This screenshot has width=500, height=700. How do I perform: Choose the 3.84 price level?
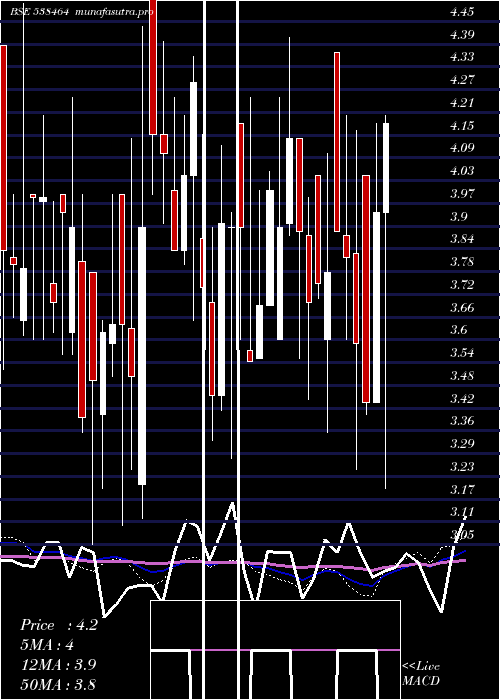click(x=462, y=239)
